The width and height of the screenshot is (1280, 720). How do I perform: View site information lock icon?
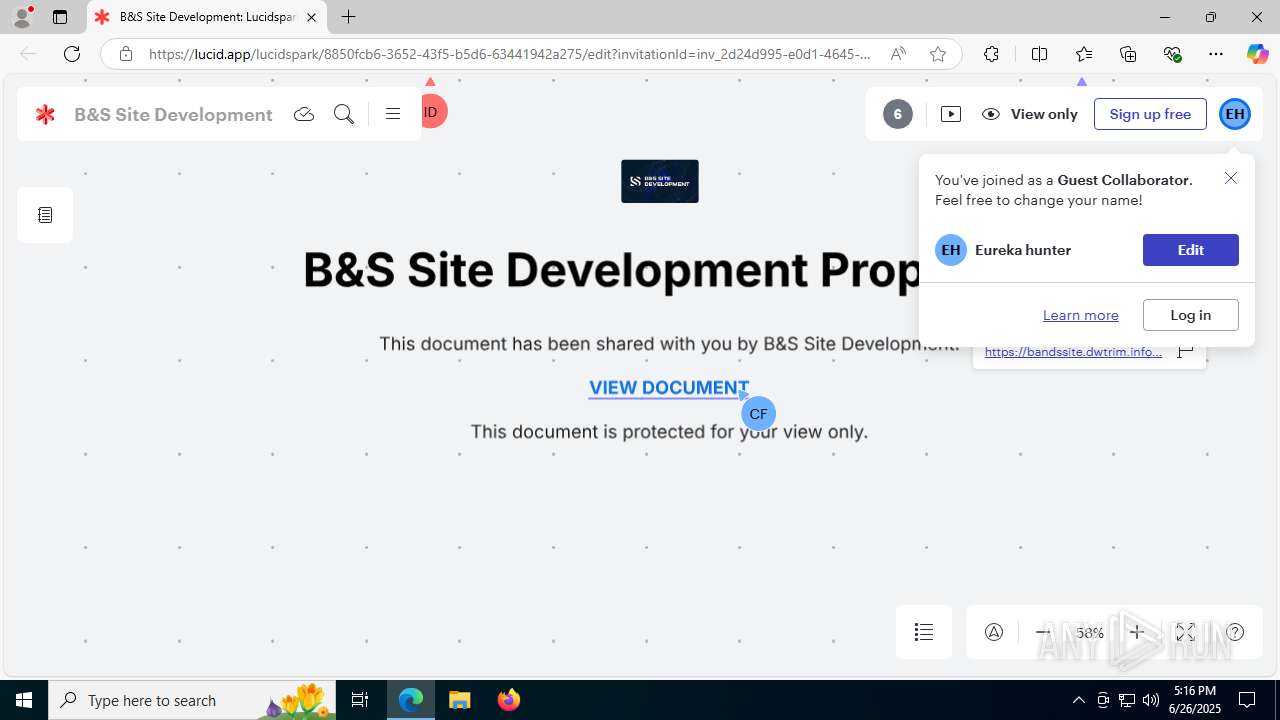(x=125, y=54)
